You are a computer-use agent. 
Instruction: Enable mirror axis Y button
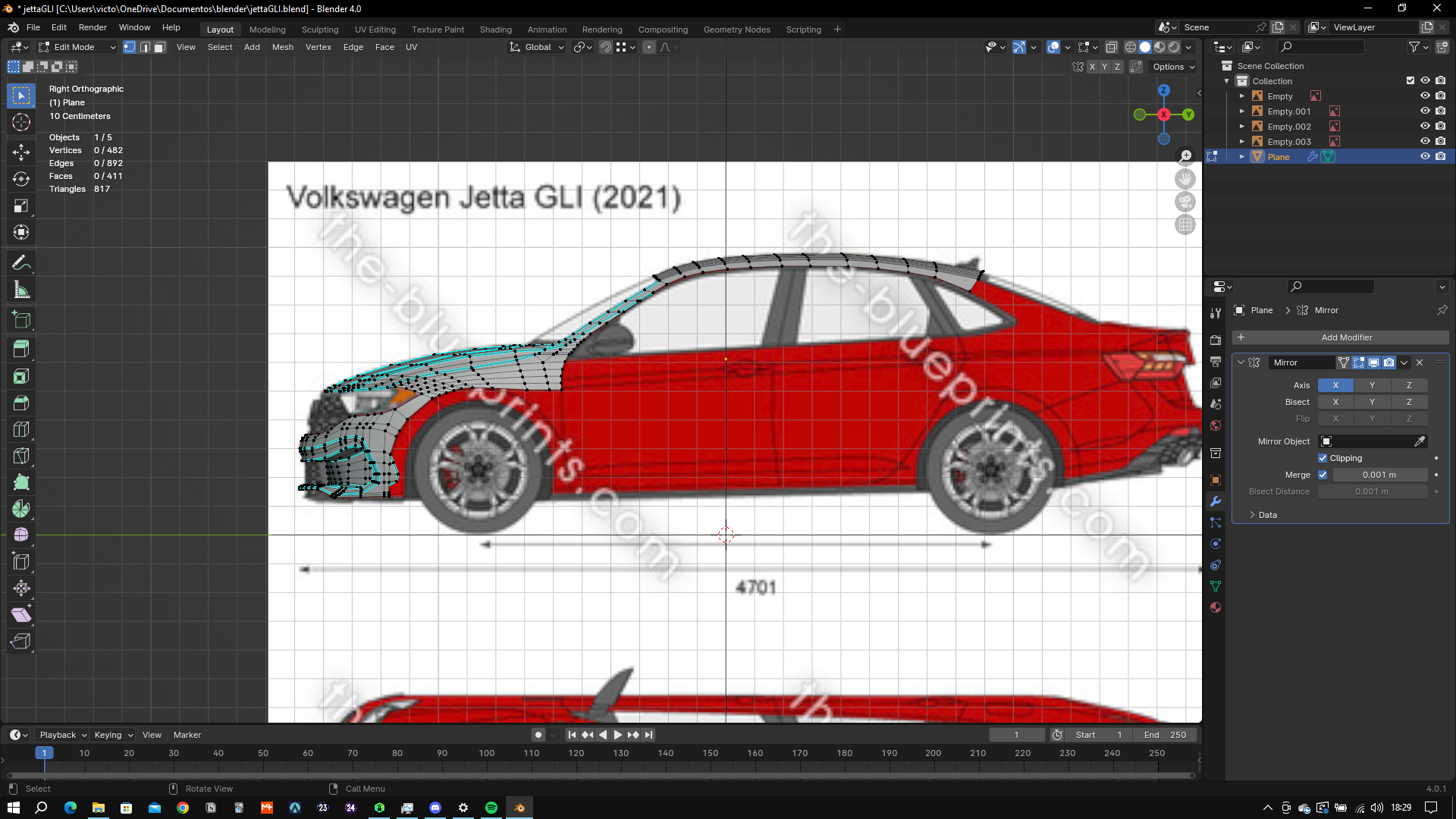click(1371, 385)
